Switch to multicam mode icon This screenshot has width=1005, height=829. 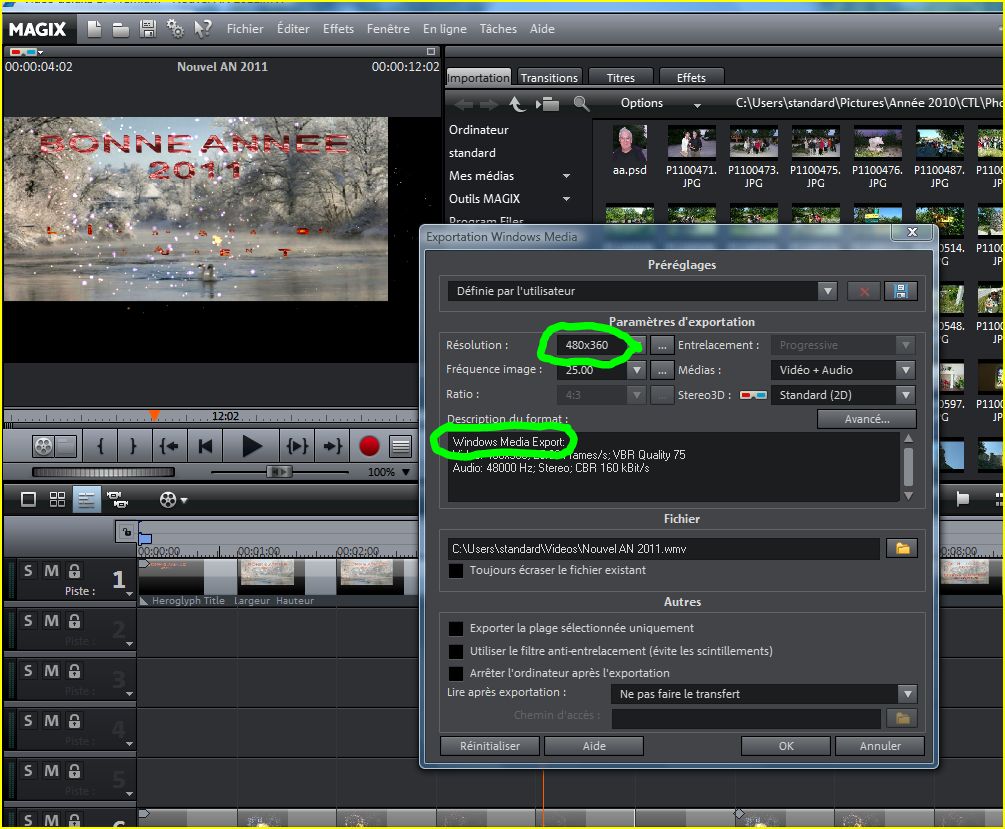(x=117, y=499)
